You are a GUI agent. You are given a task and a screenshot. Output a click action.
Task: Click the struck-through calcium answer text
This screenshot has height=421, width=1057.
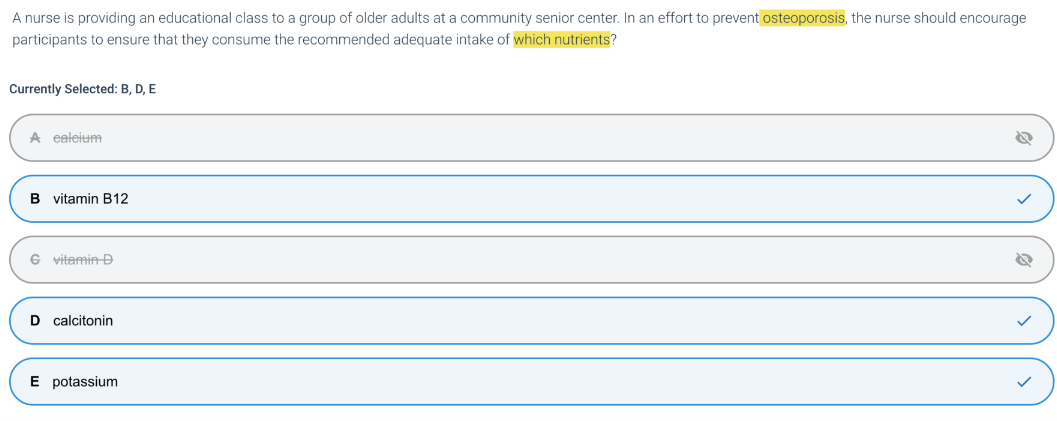pos(77,138)
